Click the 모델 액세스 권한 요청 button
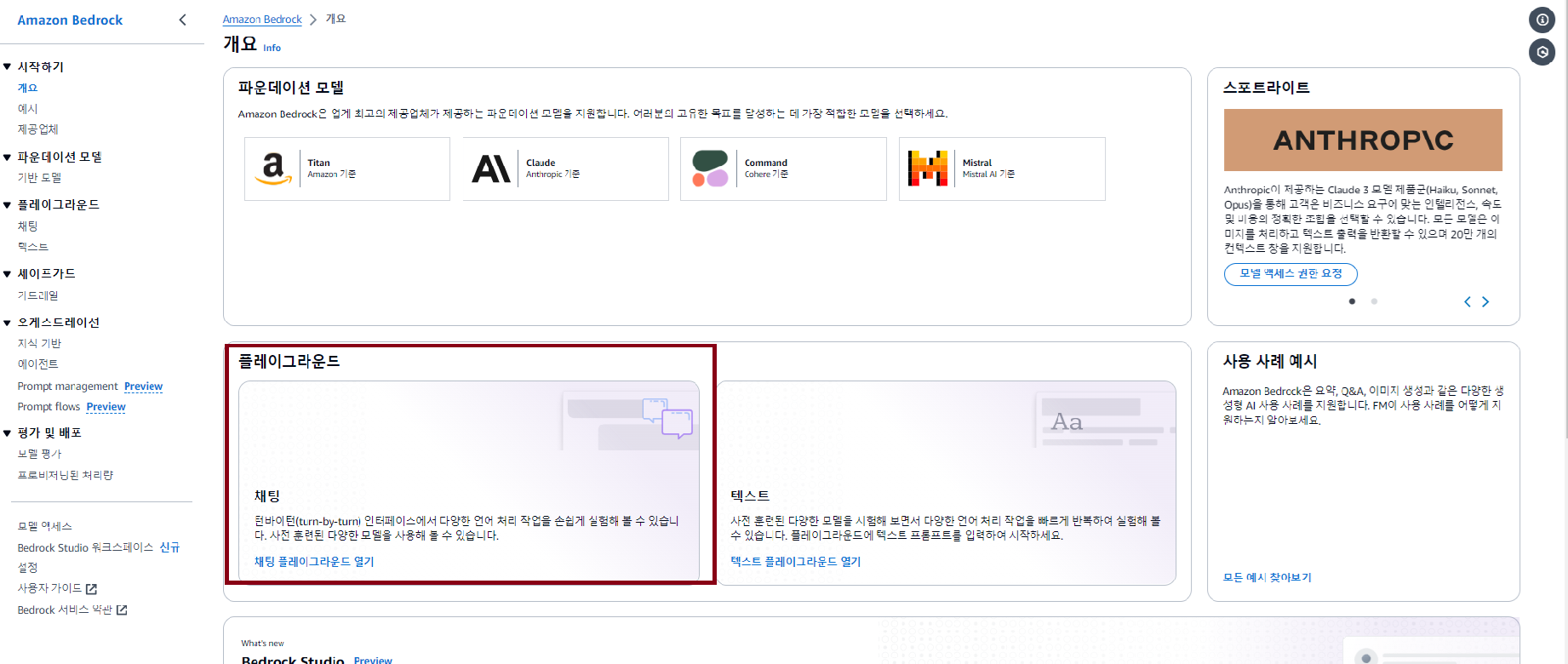 click(x=1290, y=274)
